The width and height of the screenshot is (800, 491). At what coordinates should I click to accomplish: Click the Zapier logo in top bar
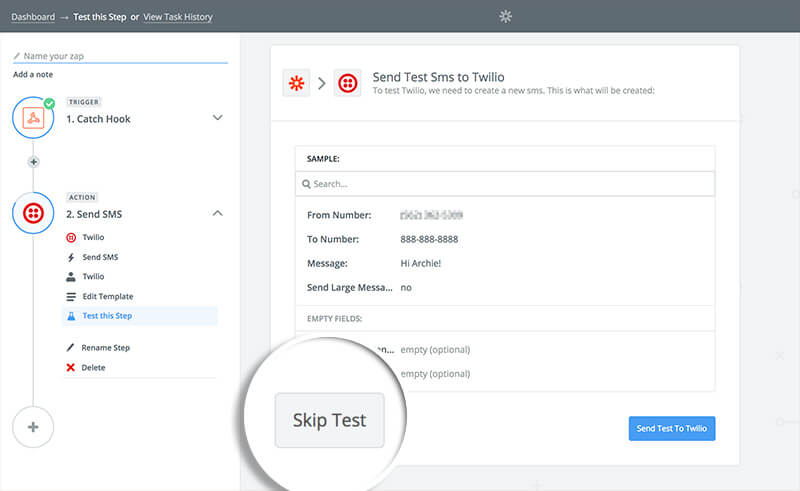tap(505, 16)
